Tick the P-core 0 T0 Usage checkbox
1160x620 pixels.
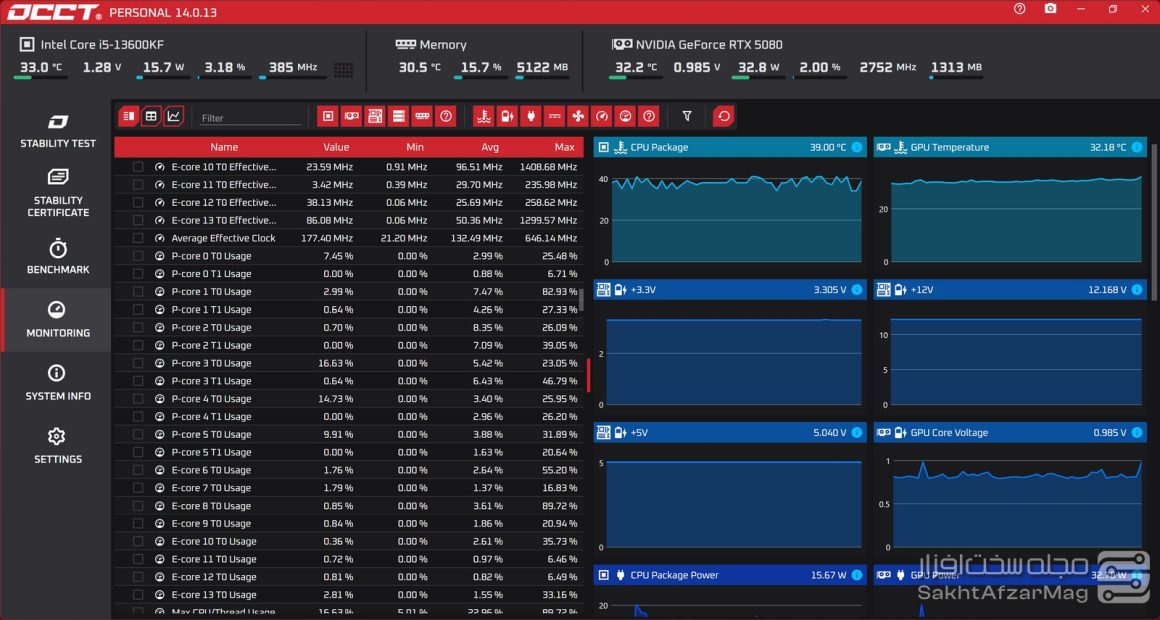pyautogui.click(x=138, y=256)
